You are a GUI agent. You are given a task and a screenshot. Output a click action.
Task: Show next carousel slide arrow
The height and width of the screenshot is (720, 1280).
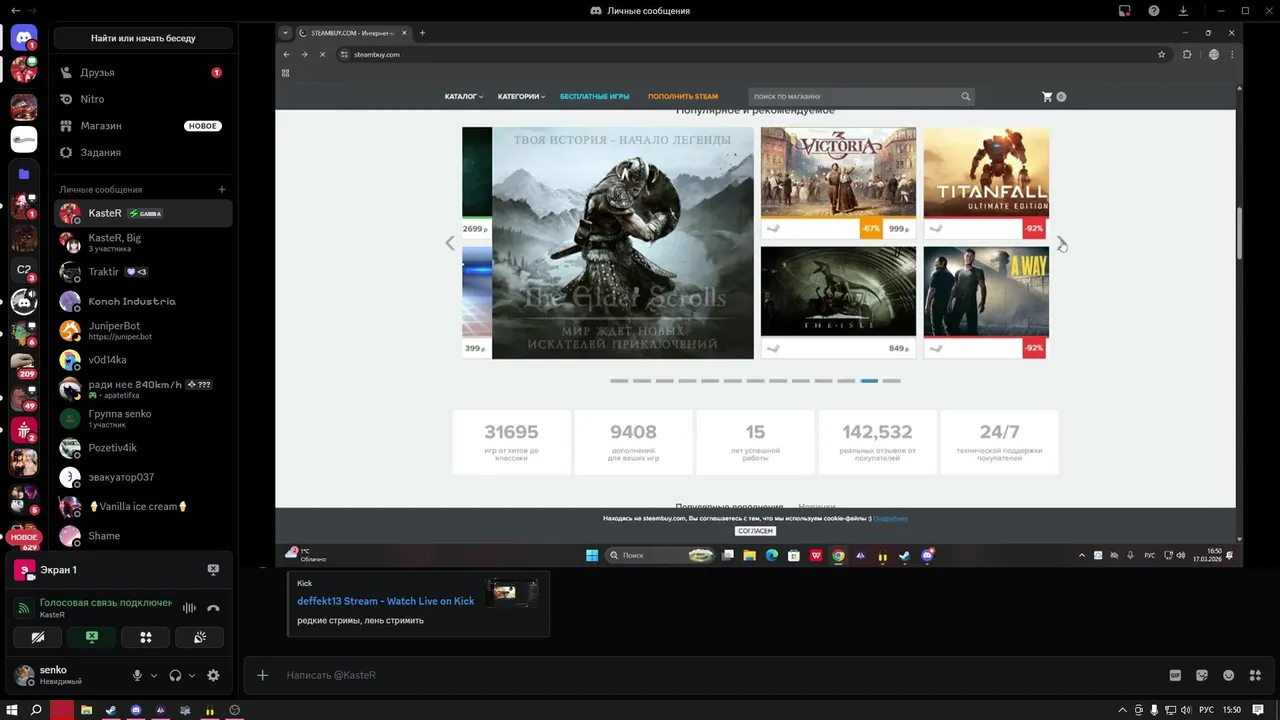(1061, 242)
